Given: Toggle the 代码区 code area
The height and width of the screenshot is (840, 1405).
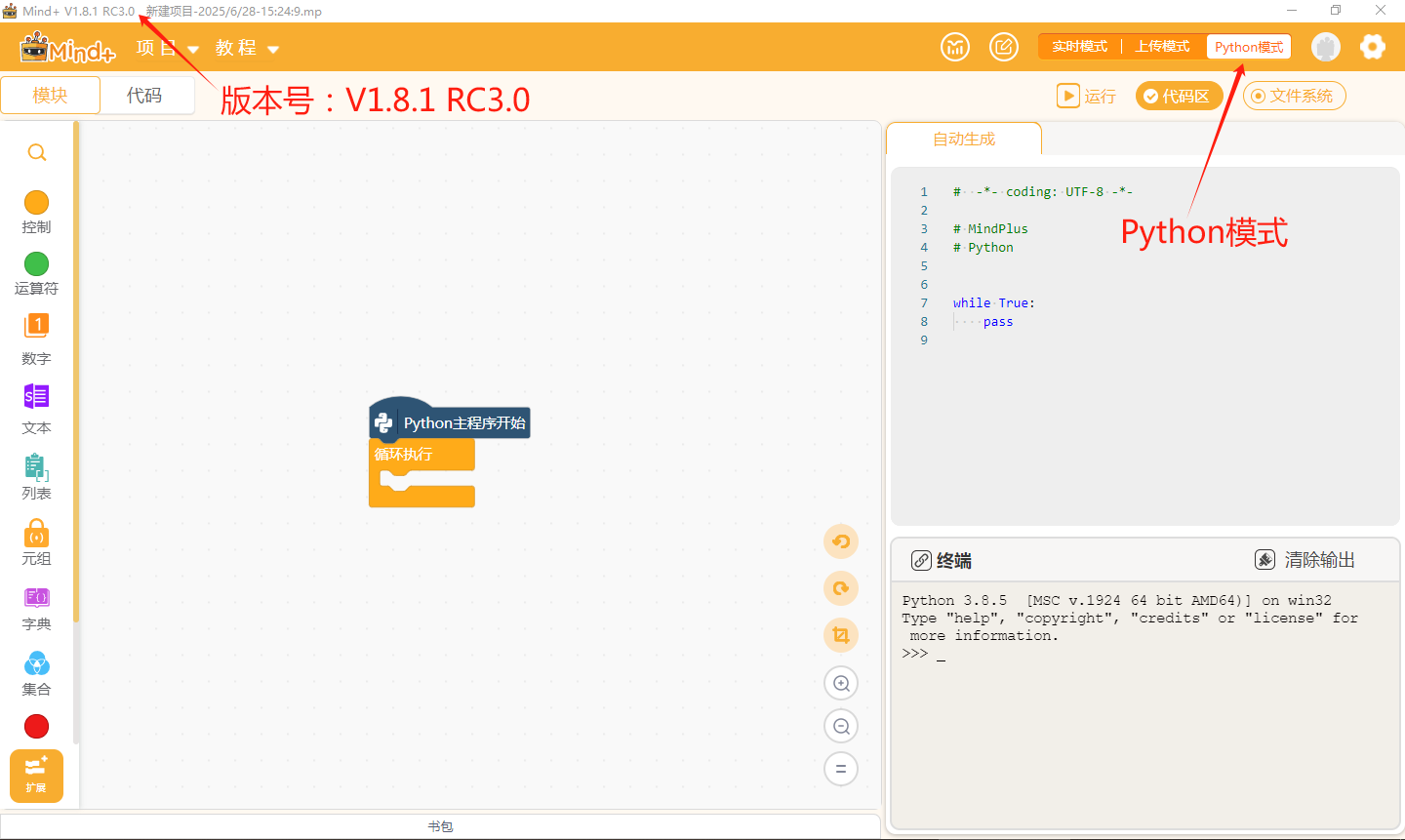Looking at the screenshot, I should [1179, 96].
